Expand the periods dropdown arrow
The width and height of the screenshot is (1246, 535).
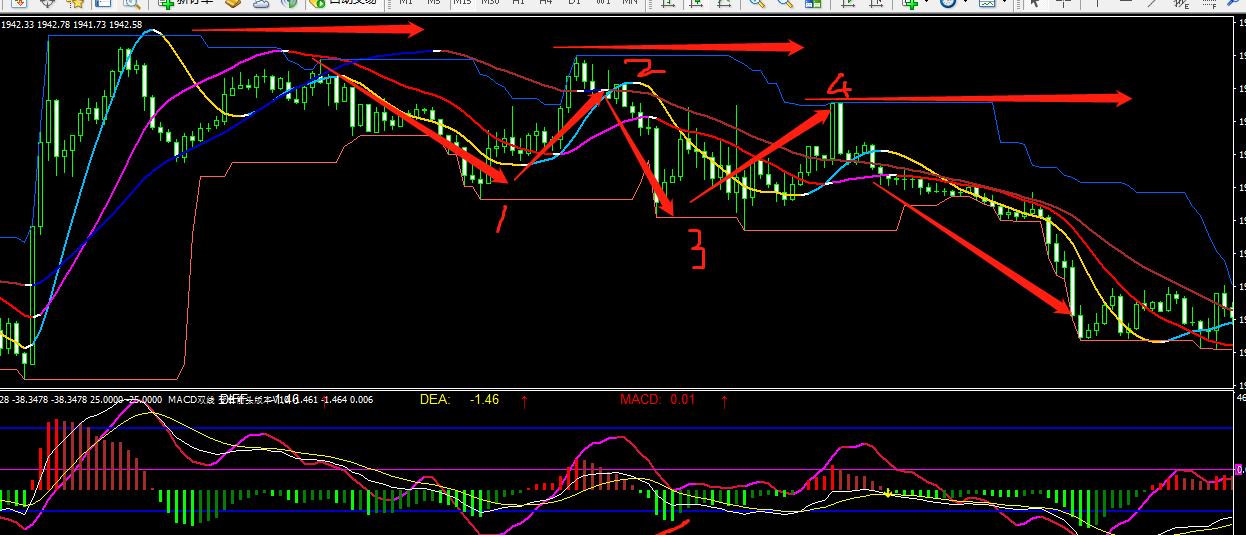click(x=966, y=3)
